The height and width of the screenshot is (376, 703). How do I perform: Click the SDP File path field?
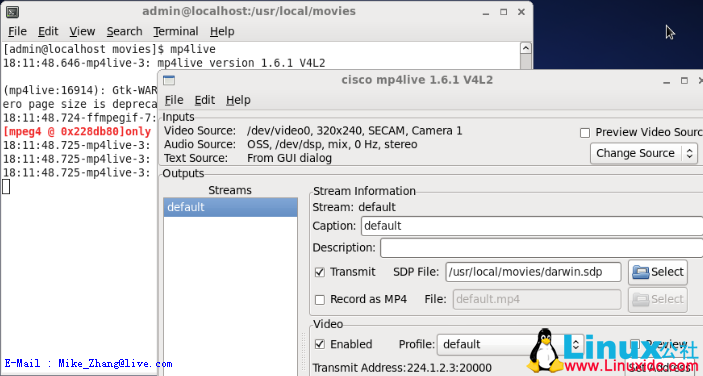pyautogui.click(x=533, y=272)
